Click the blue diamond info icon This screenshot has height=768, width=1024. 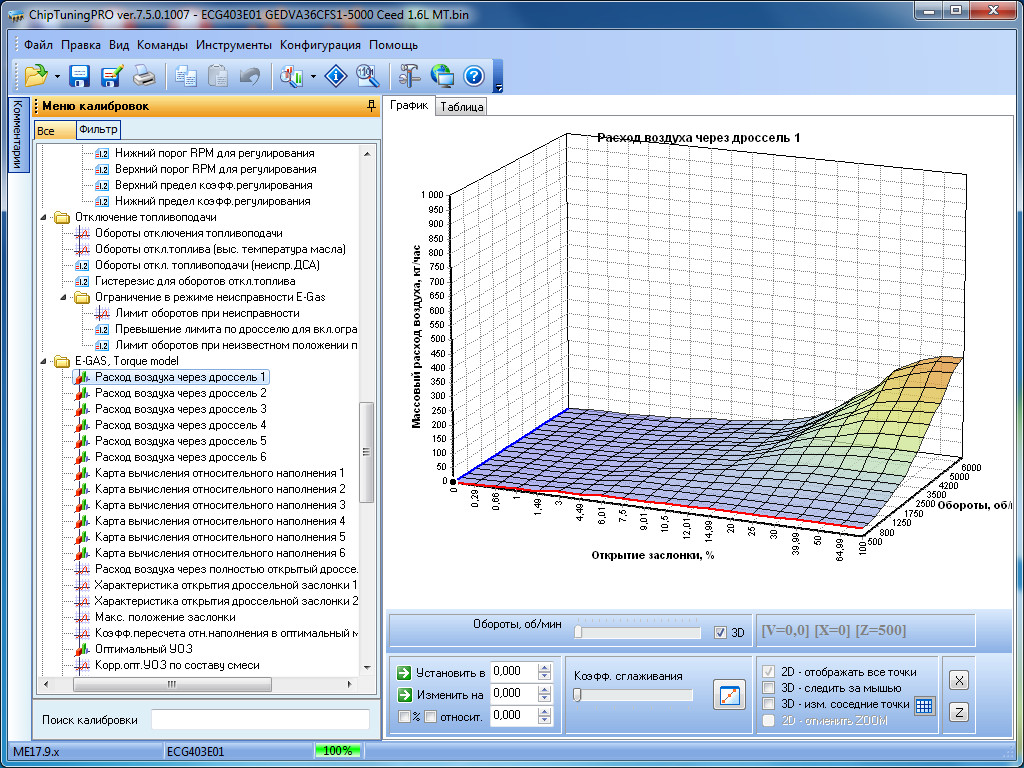337,76
